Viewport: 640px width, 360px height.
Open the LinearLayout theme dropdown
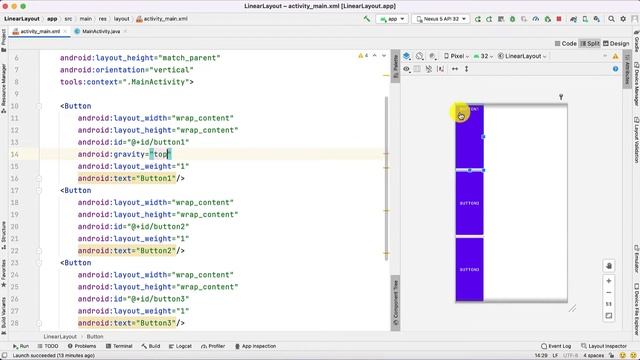click(522, 56)
